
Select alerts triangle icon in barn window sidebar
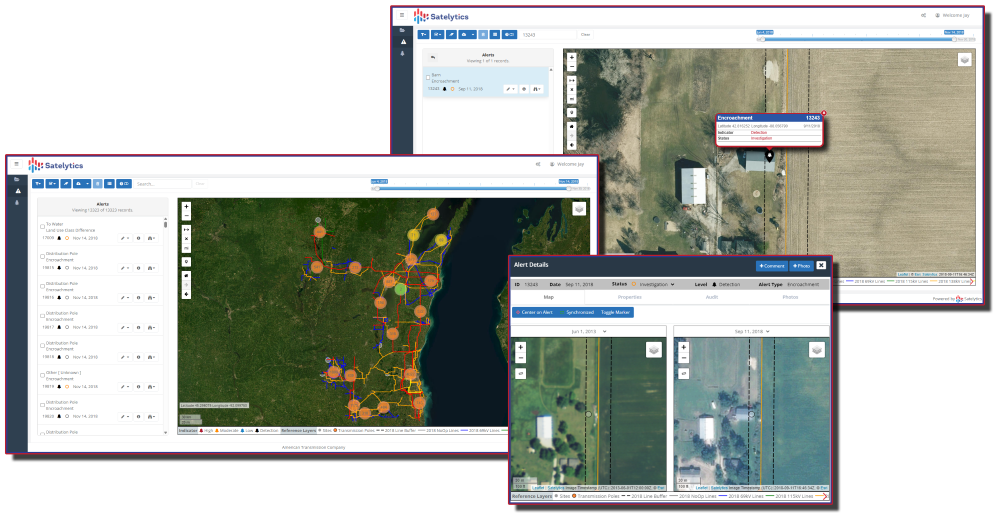point(402,41)
